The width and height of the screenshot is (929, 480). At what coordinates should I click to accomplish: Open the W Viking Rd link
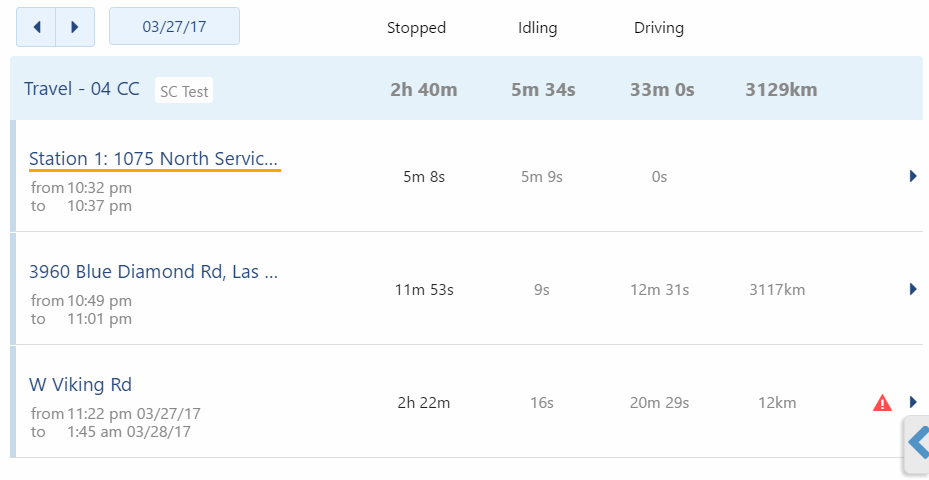81,385
